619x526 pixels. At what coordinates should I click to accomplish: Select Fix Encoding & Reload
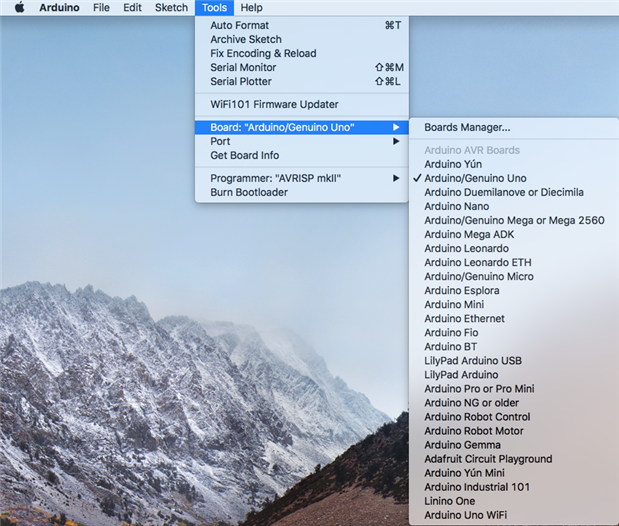[302, 53]
